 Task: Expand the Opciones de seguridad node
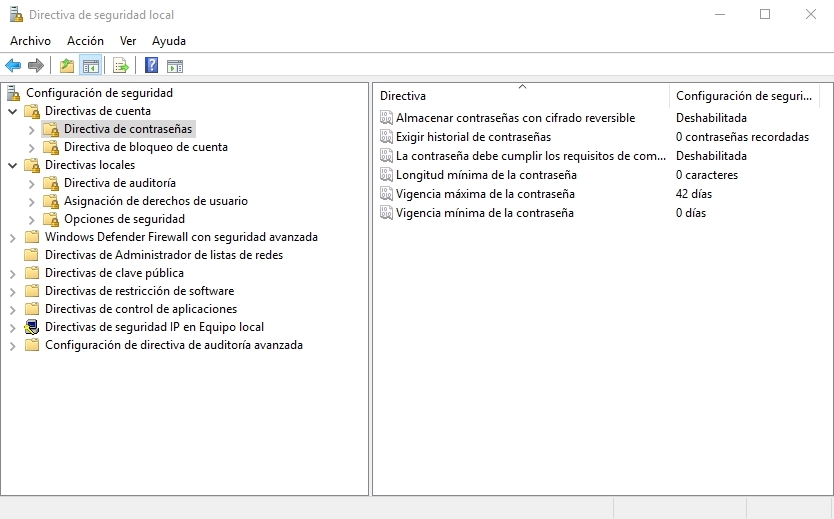tap(31, 220)
